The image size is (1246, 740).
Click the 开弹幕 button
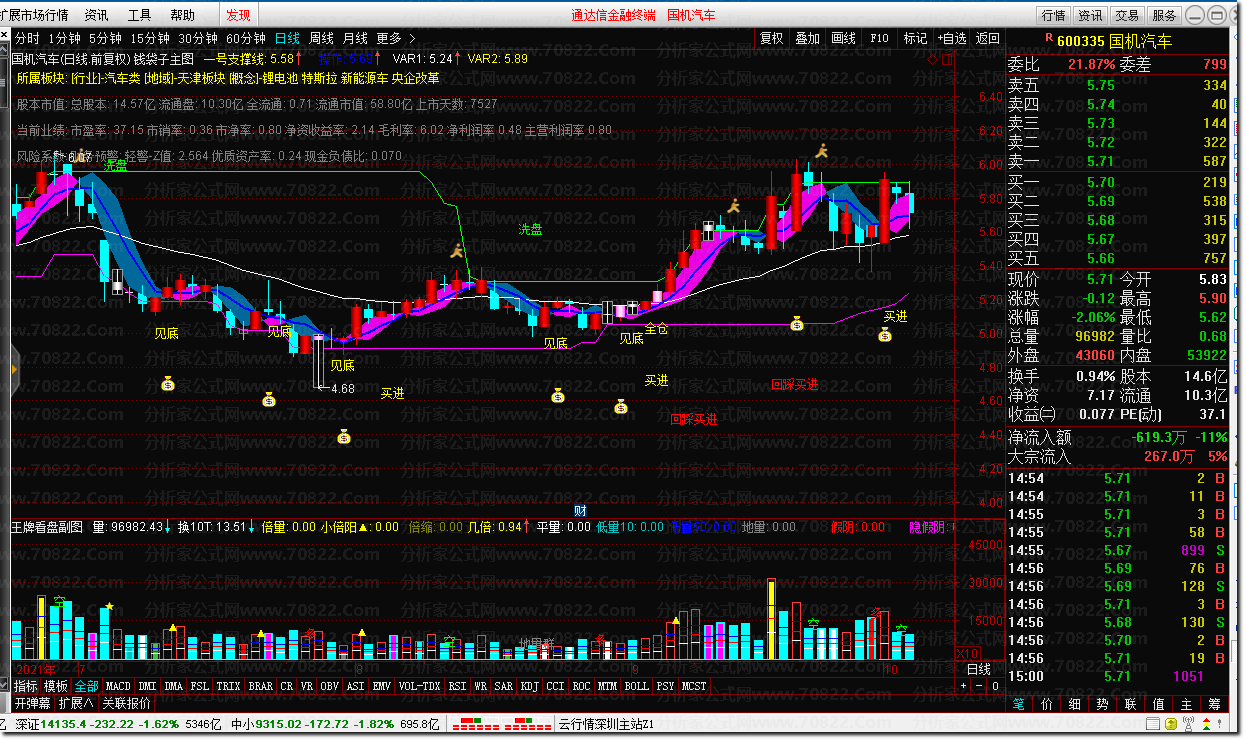(33, 703)
